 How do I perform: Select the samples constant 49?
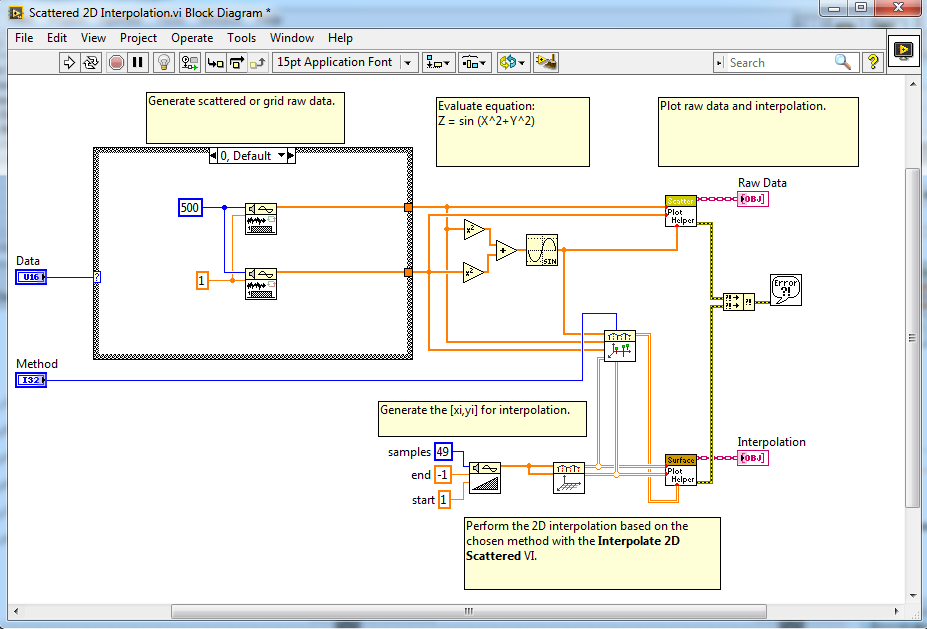tap(443, 452)
